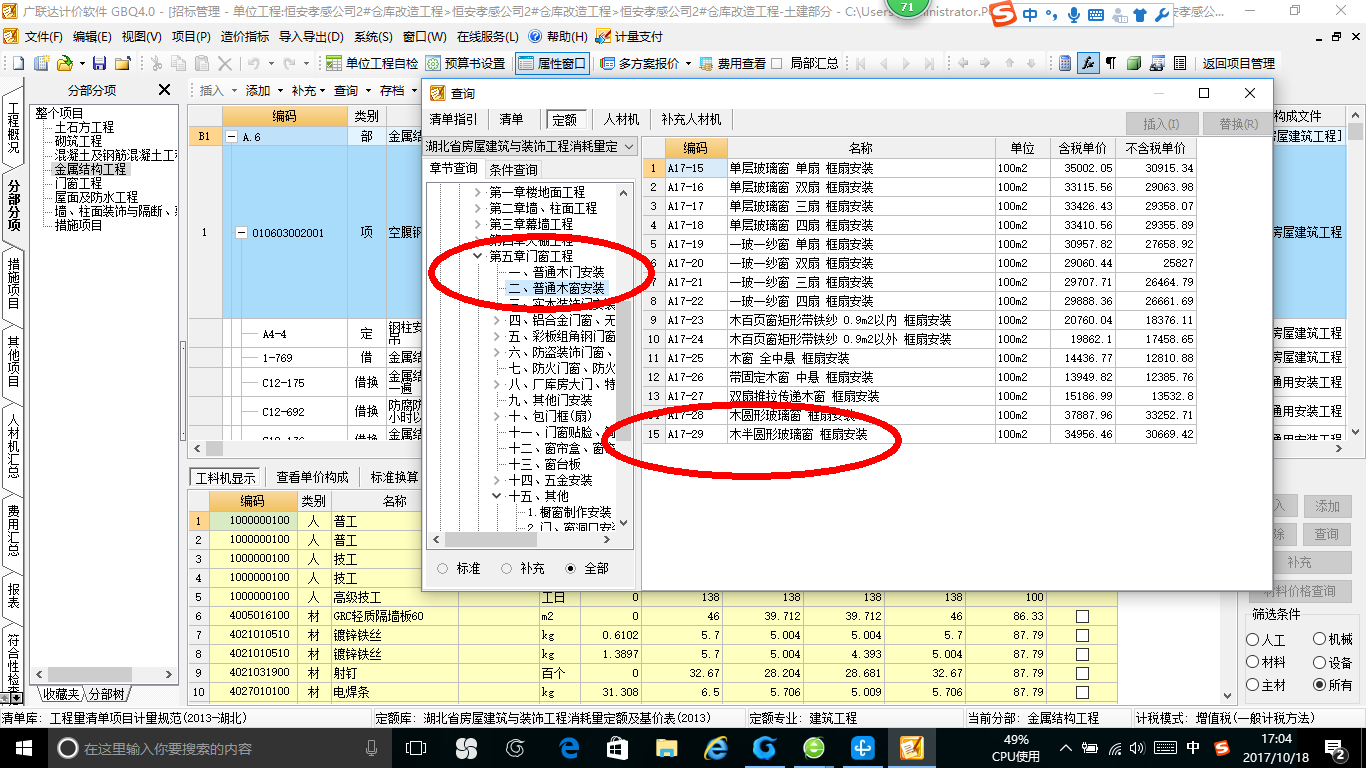
Task: Click the green 3D cube icon
Action: [x=1133, y=63]
